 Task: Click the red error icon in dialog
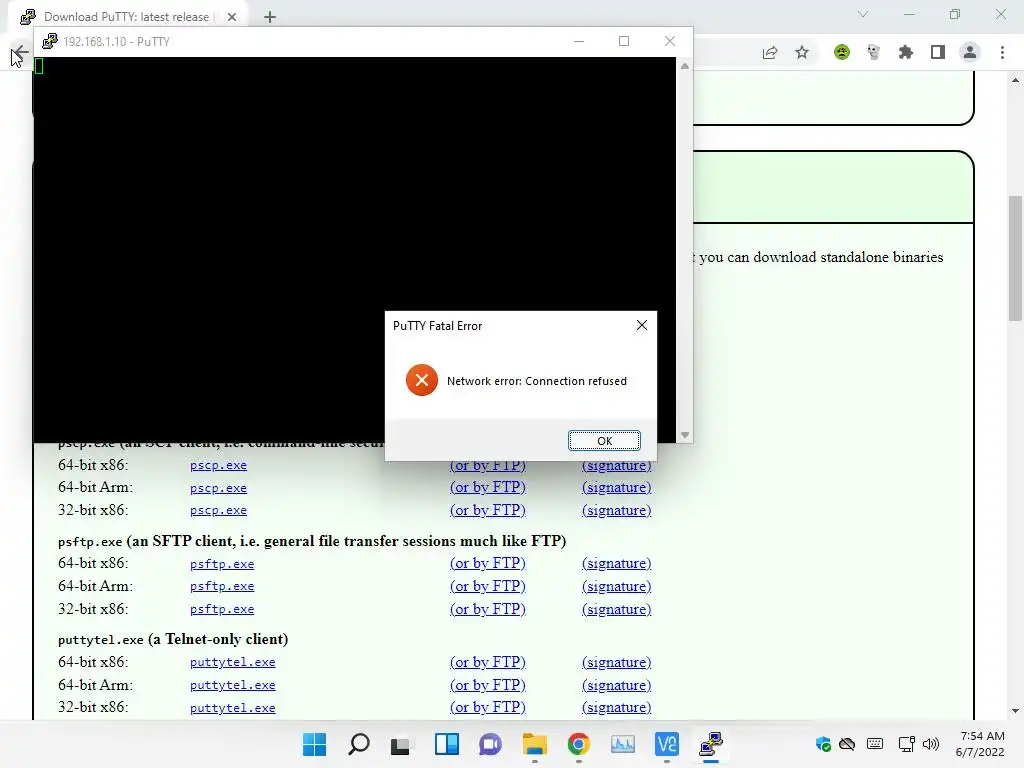[x=422, y=380]
